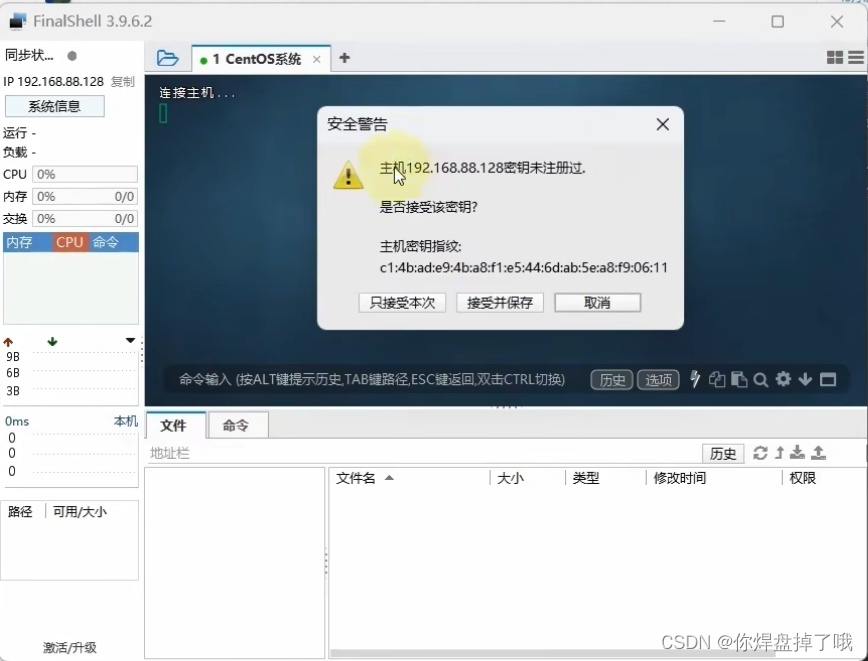This screenshot has height=661, width=868.
Task: Click the fullscreen terminal window icon
Action: [x=828, y=380]
